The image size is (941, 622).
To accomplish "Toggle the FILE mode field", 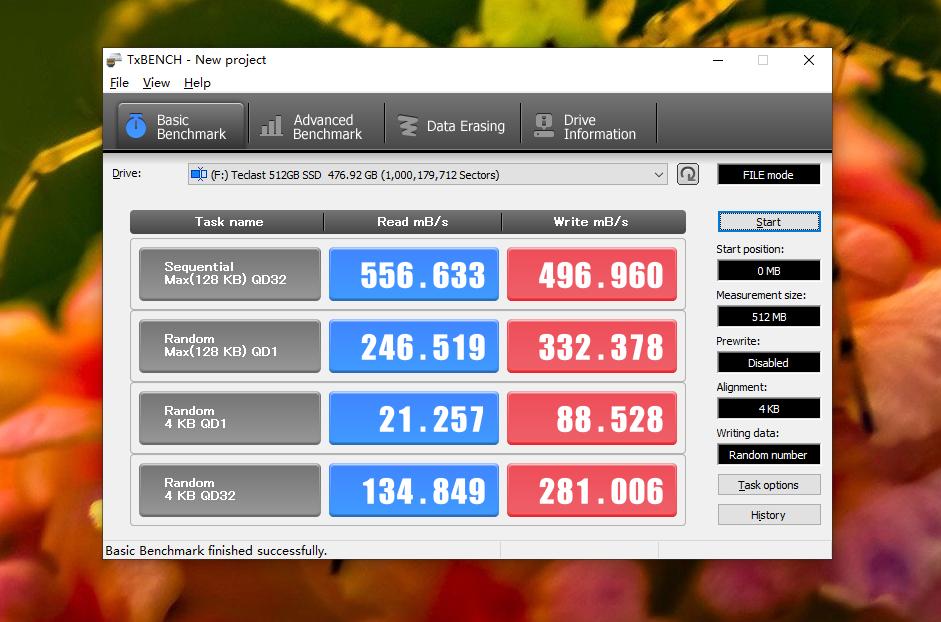I will point(768,175).
